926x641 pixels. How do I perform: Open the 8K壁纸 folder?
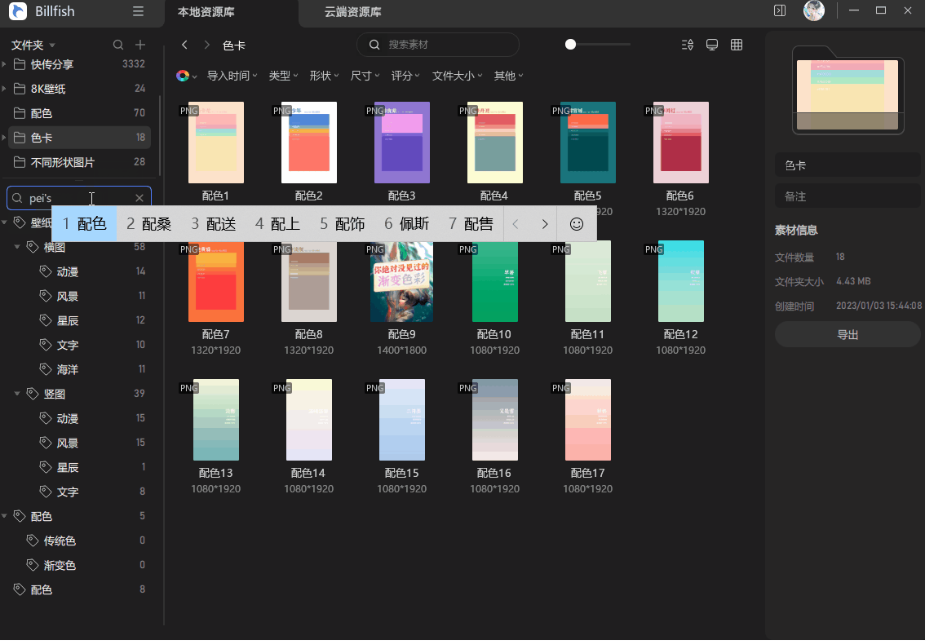pos(48,88)
